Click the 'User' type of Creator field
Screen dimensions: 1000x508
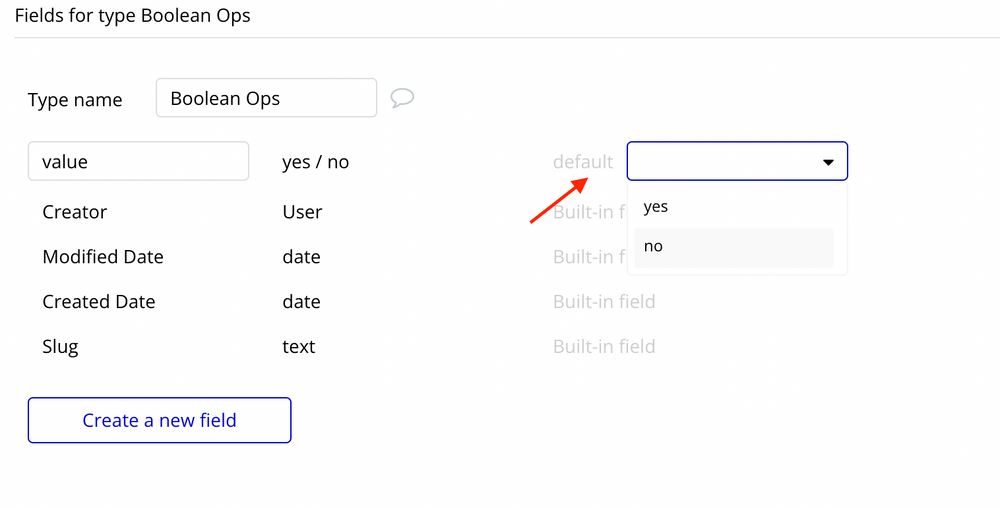point(302,212)
